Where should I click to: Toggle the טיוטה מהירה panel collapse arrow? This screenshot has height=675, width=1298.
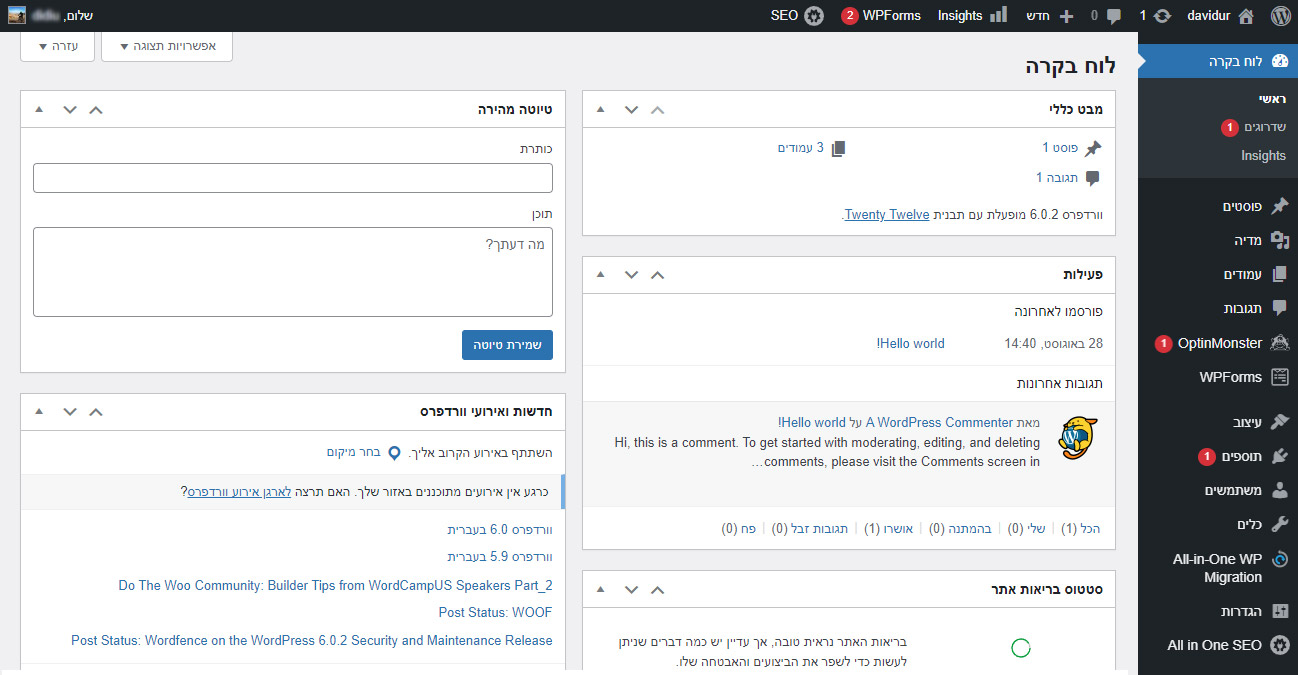(x=39, y=110)
